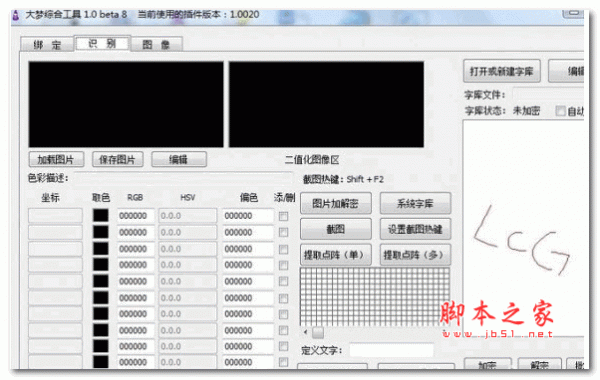Click first row 坐标 field
Viewport: 600px width, 380px height.
point(55,215)
